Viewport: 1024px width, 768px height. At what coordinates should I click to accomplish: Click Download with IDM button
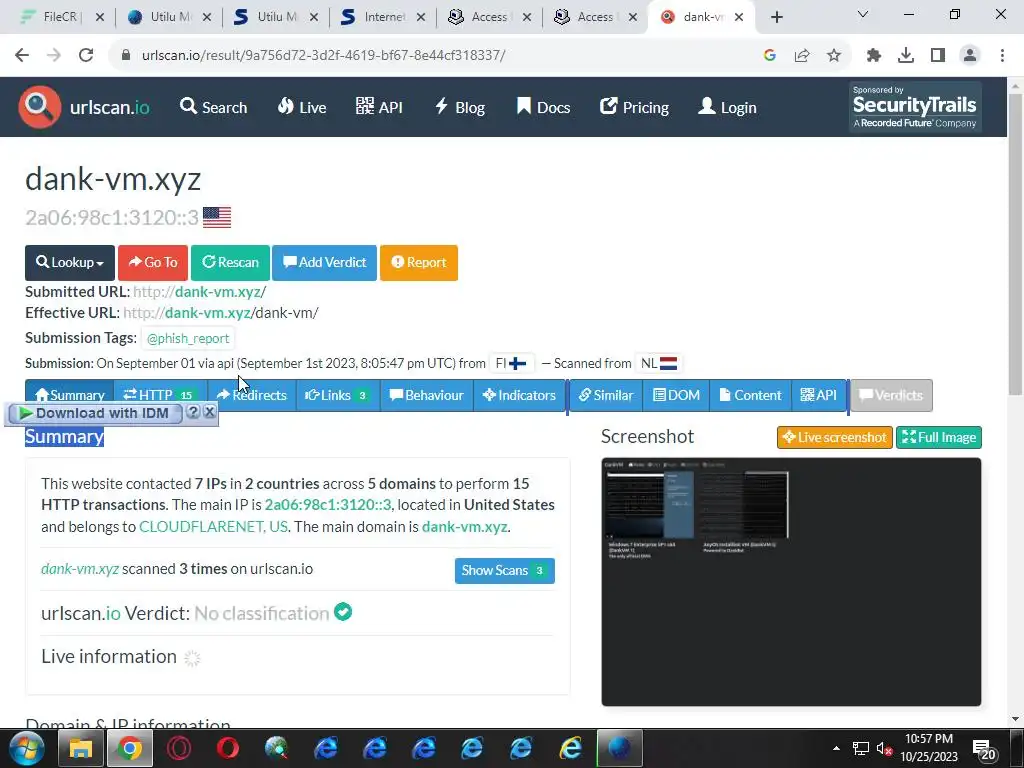[x=94, y=413]
